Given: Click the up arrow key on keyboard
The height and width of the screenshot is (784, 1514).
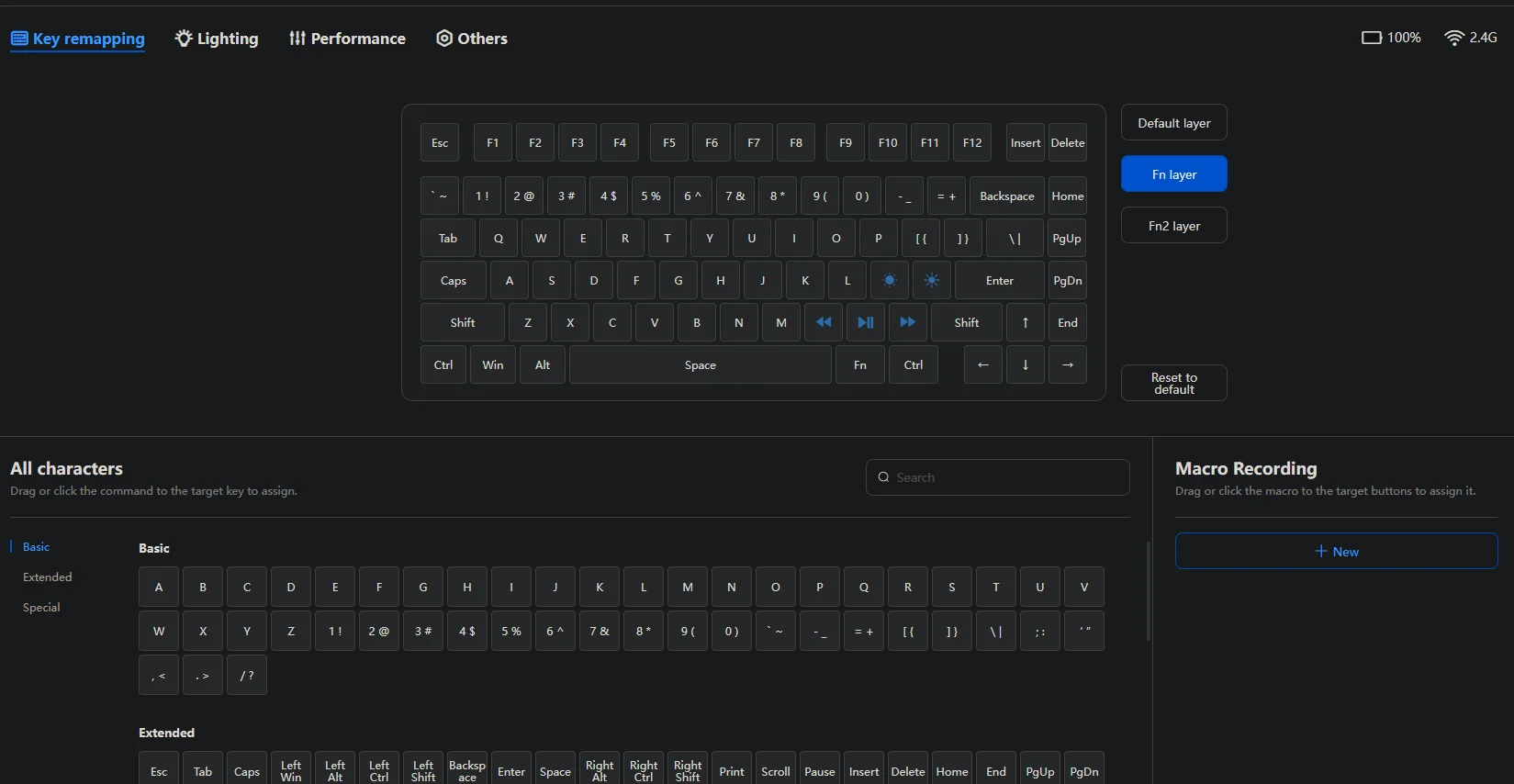Looking at the screenshot, I should click(x=1025, y=322).
